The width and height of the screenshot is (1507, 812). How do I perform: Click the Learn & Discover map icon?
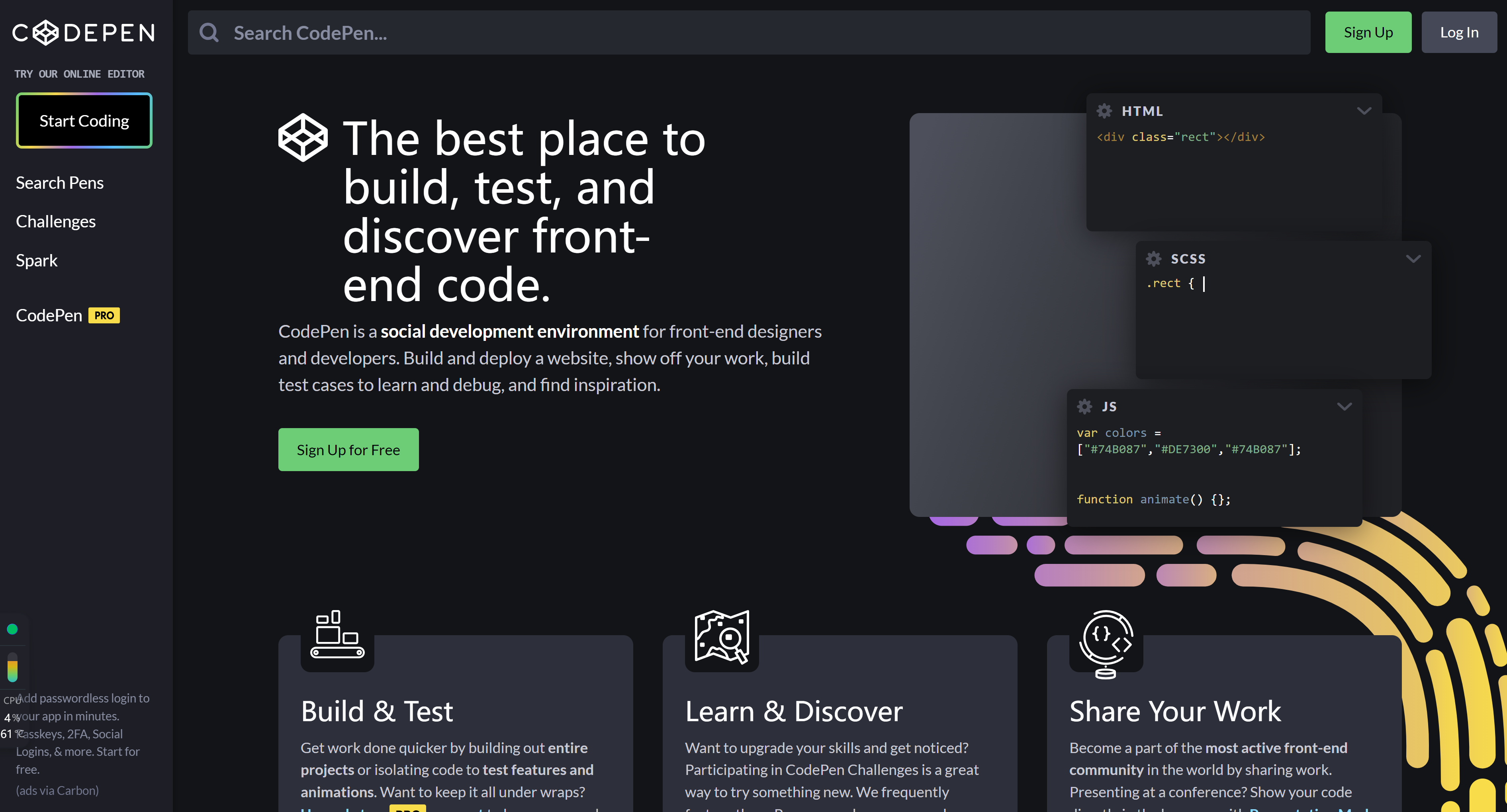(721, 636)
